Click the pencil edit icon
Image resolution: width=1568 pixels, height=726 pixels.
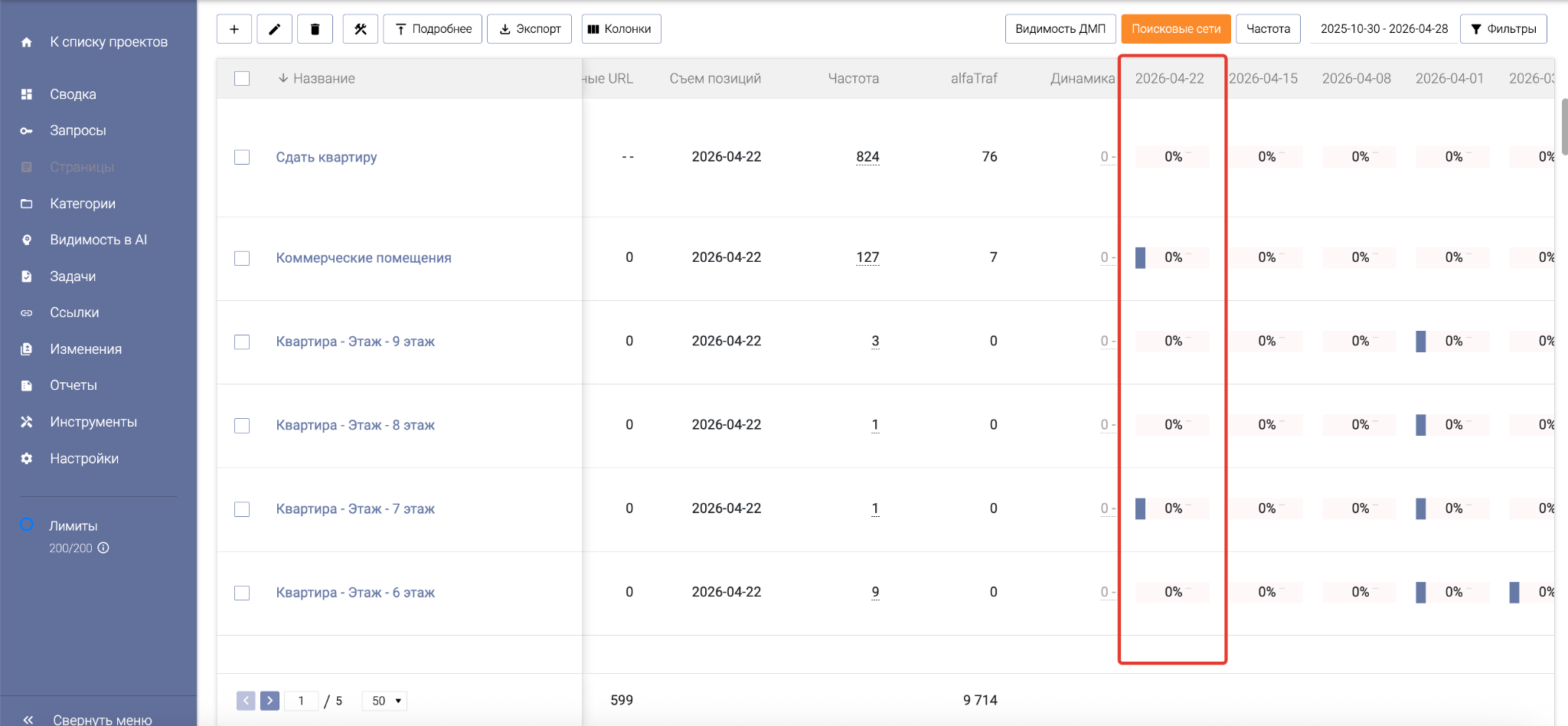(274, 29)
